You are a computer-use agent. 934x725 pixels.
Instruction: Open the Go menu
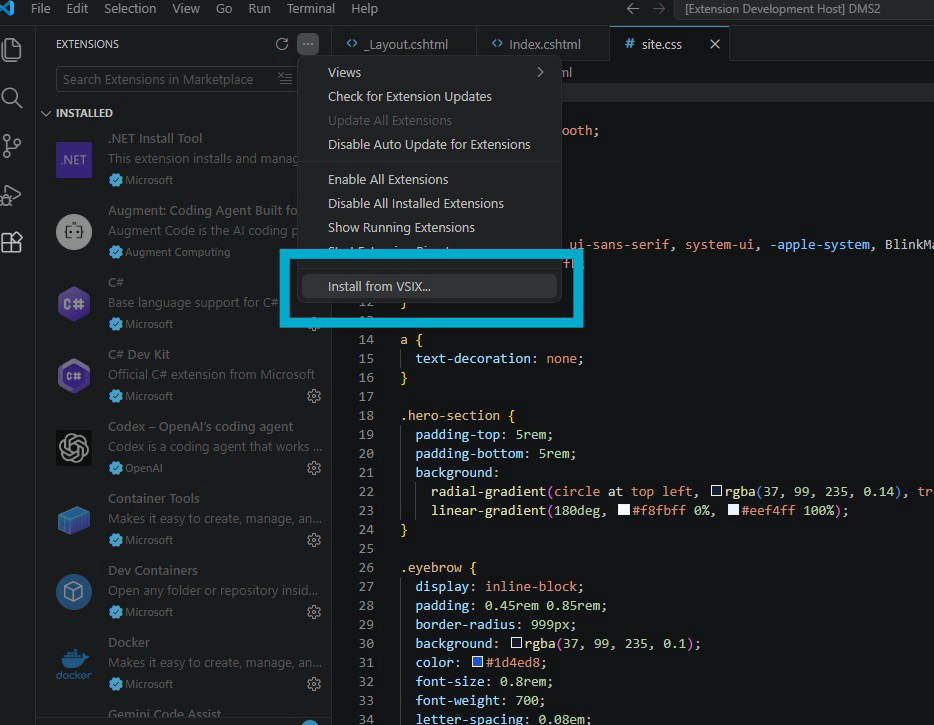coord(224,9)
